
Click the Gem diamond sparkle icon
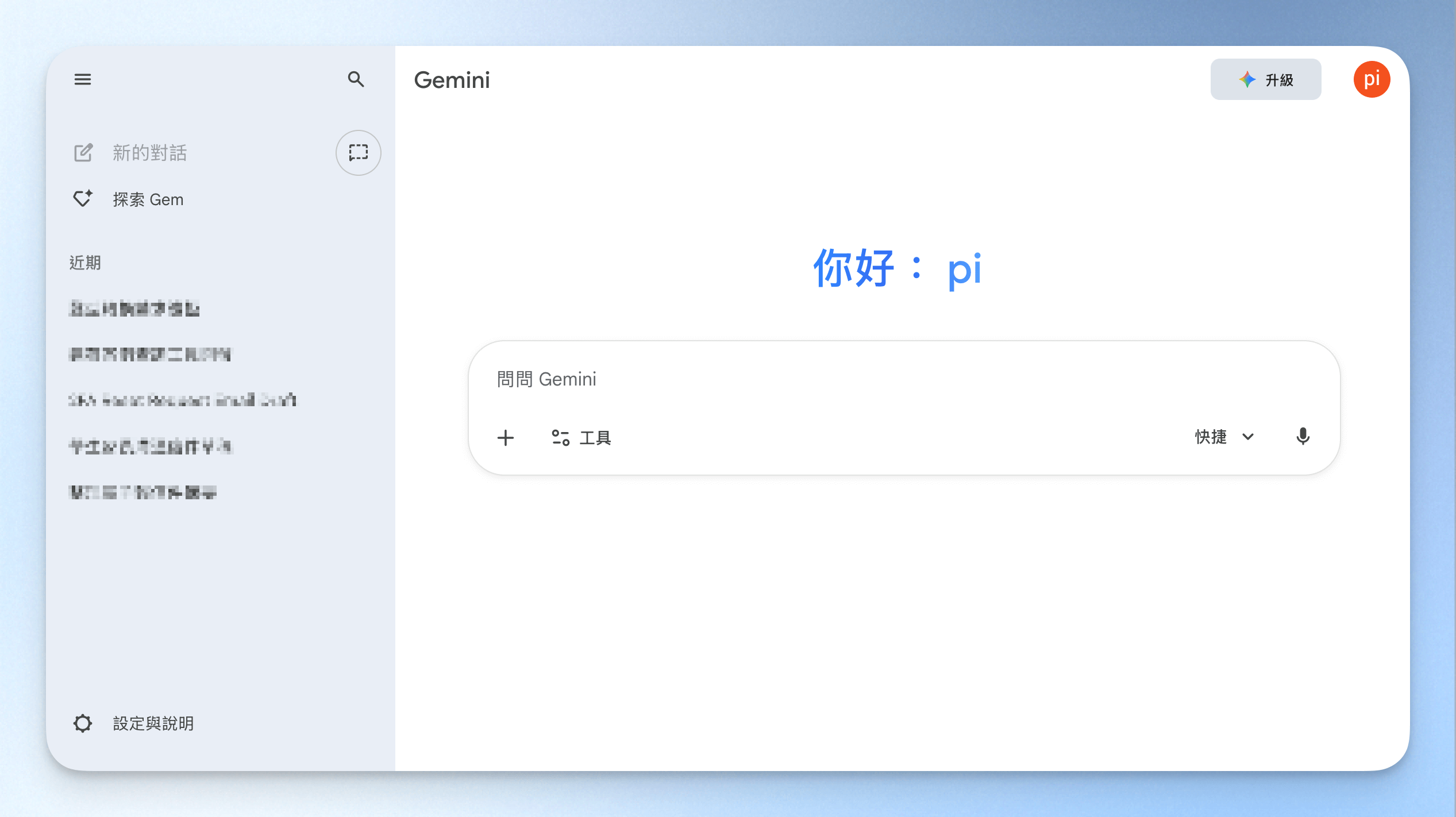tap(83, 199)
